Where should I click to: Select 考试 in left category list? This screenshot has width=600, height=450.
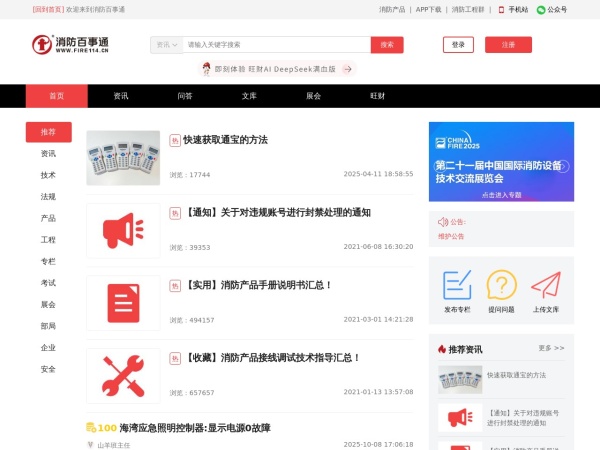click(x=48, y=283)
